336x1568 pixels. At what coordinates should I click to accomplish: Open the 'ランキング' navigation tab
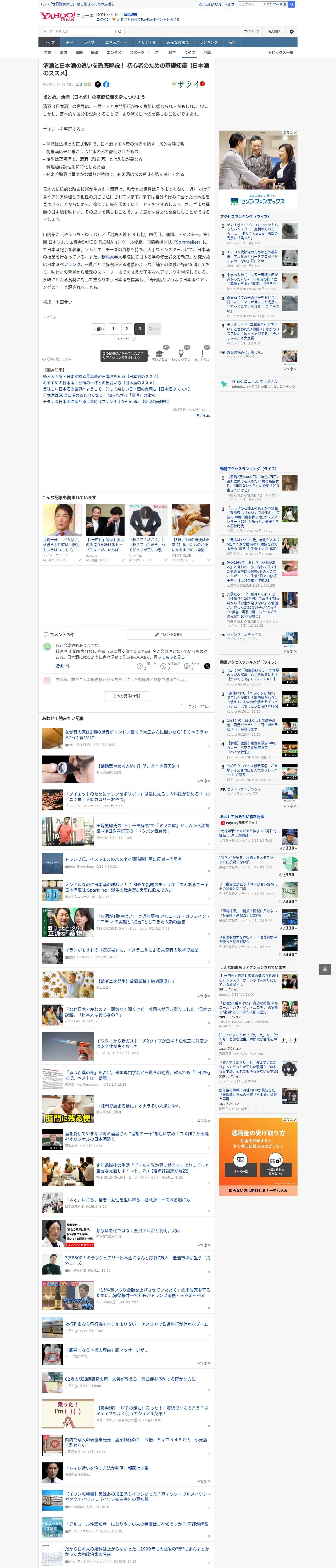[x=209, y=42]
